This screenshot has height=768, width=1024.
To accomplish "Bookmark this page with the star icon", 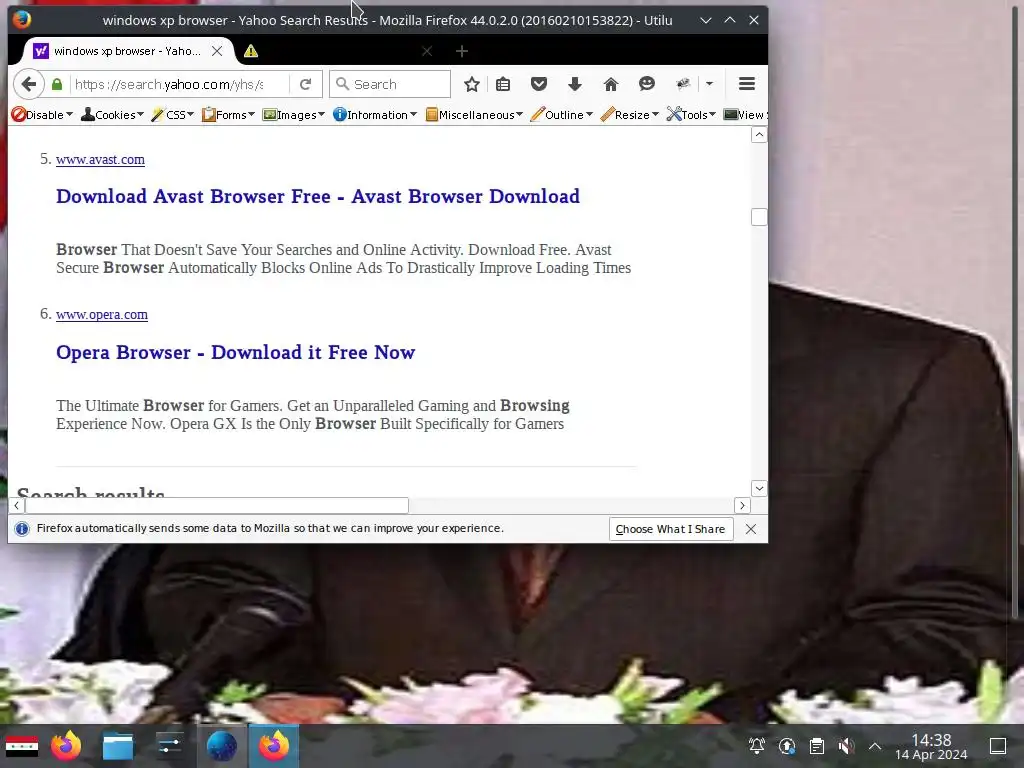I will (472, 84).
